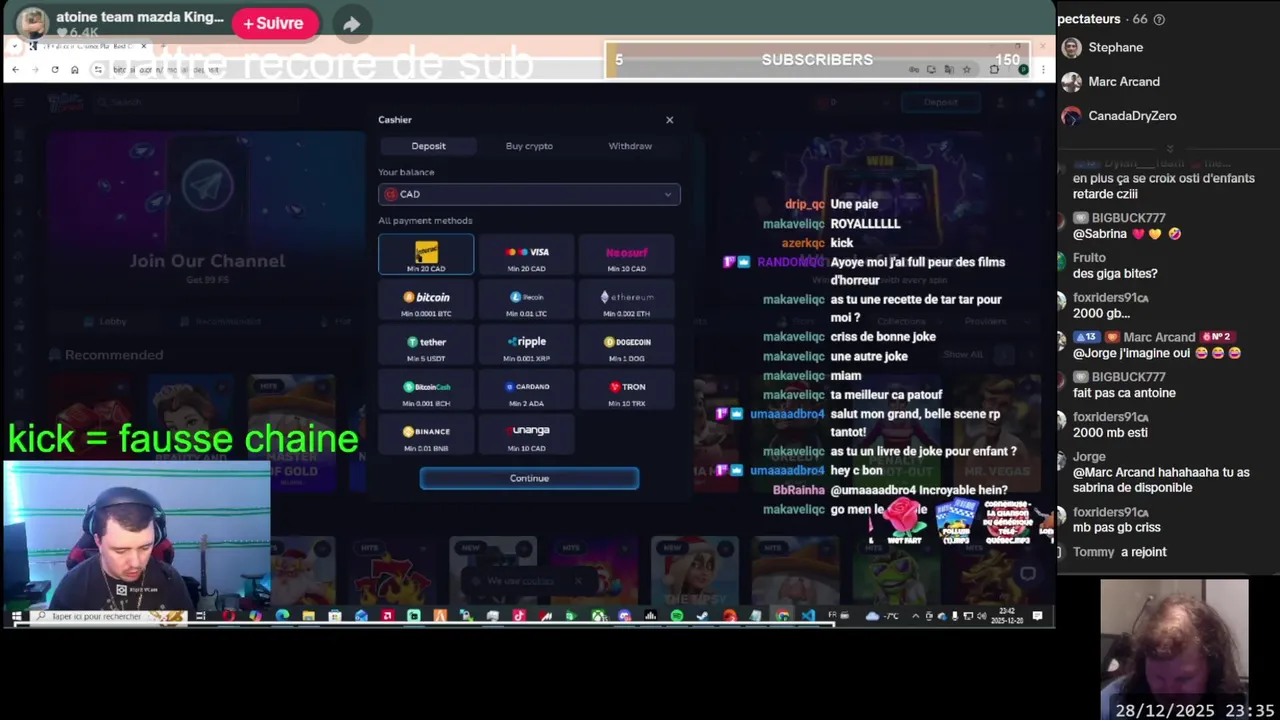Open the Deposit tab in Cashier

click(428, 146)
